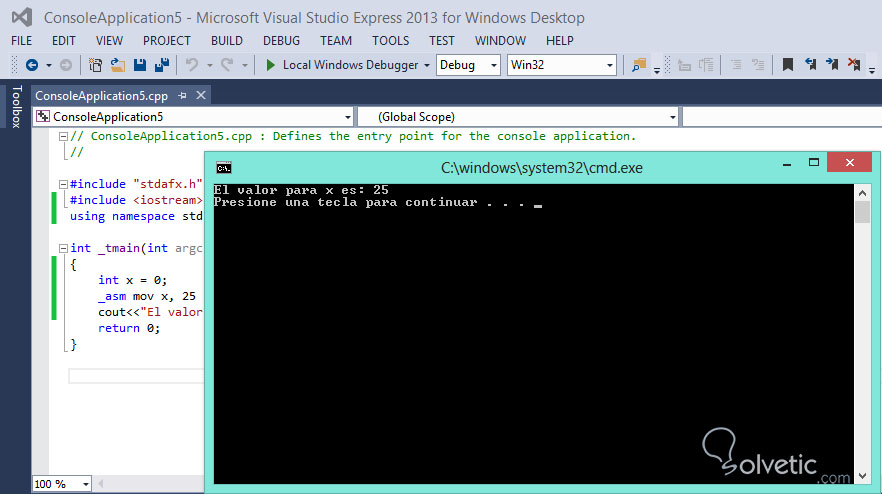882x494 pixels.
Task: Open the HELP menu
Action: tap(560, 41)
